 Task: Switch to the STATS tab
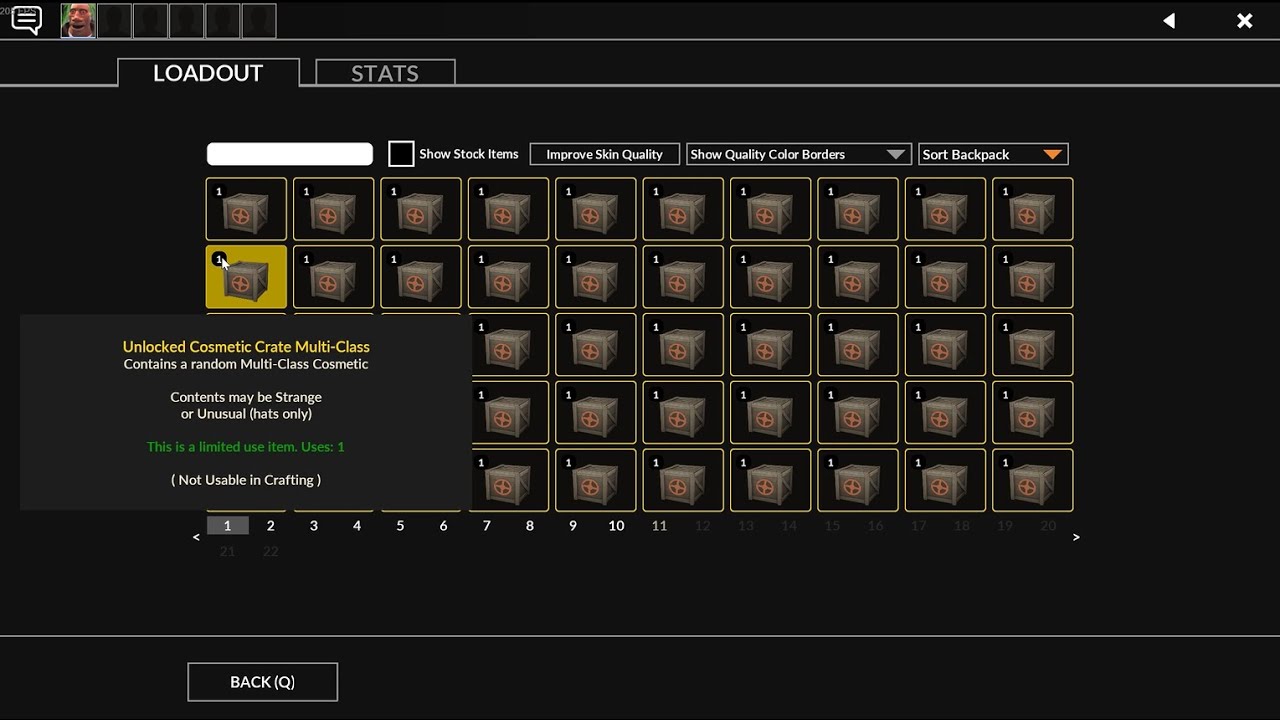pyautogui.click(x=385, y=73)
